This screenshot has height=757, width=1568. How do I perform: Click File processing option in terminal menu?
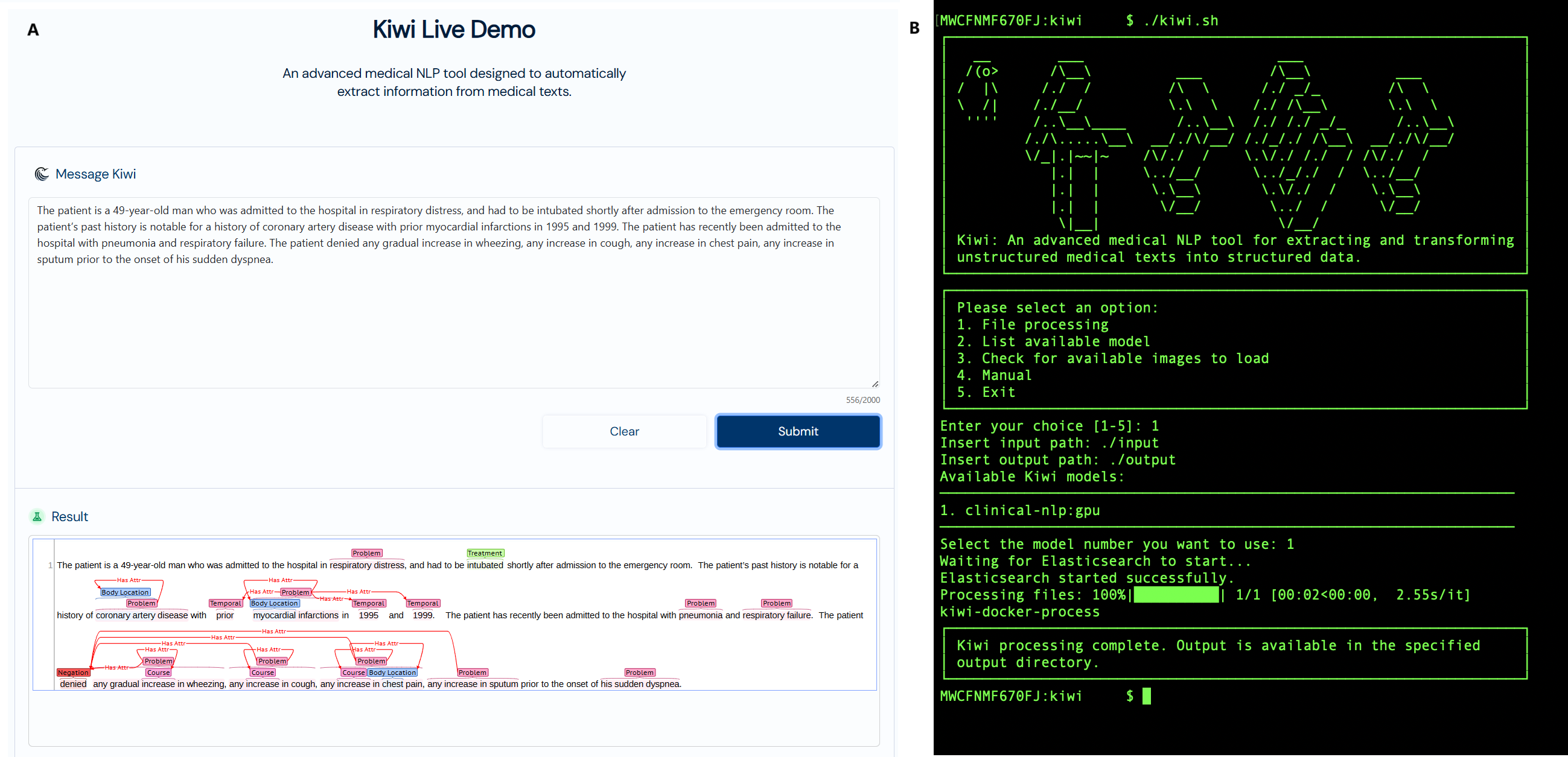(x=1045, y=325)
